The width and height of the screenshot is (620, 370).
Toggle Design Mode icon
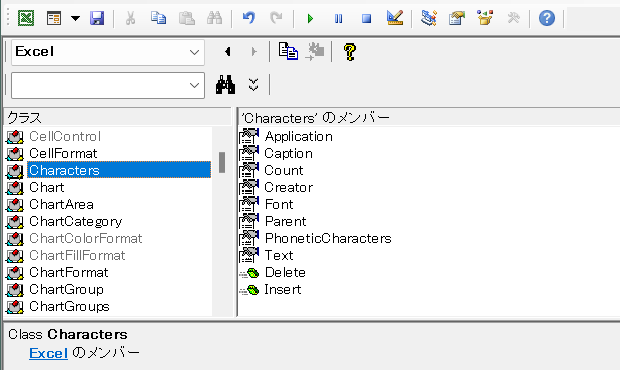tap(395, 18)
